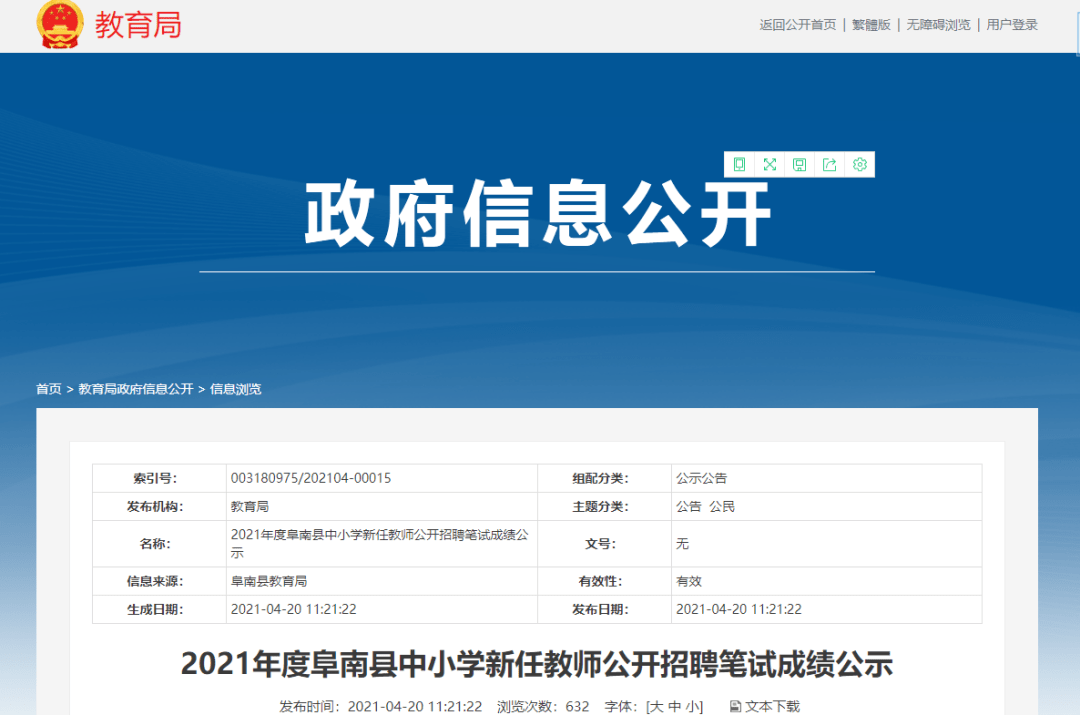Click the 无 document number cell

[827, 543]
